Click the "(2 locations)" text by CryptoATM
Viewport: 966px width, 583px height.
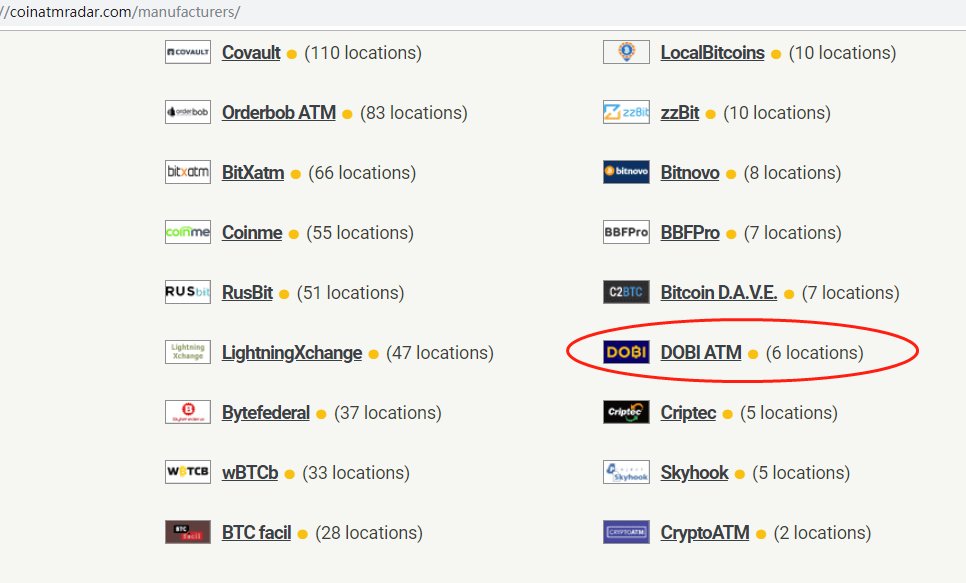(x=822, y=532)
